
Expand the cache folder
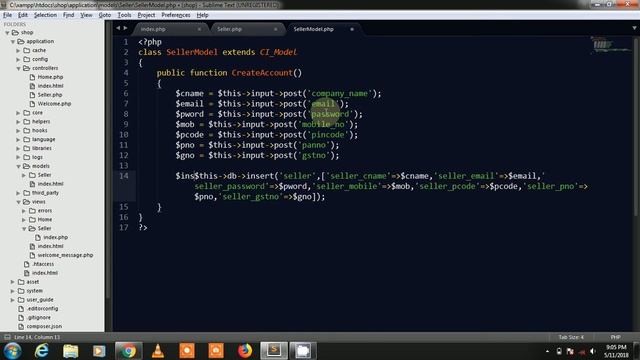pos(18,51)
